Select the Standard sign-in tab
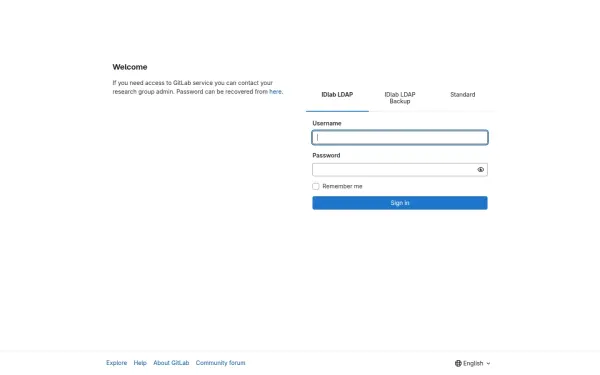This screenshot has height=375, width=600. pos(463,95)
